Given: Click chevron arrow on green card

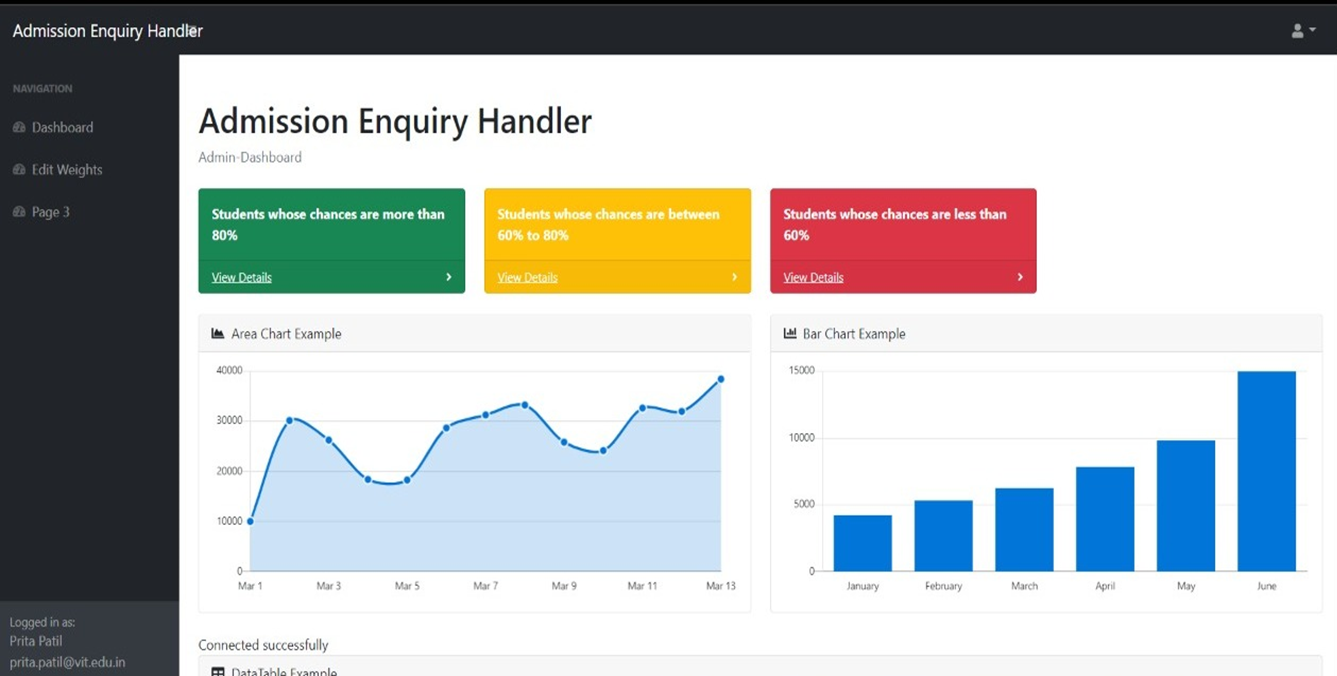Looking at the screenshot, I should click(449, 277).
